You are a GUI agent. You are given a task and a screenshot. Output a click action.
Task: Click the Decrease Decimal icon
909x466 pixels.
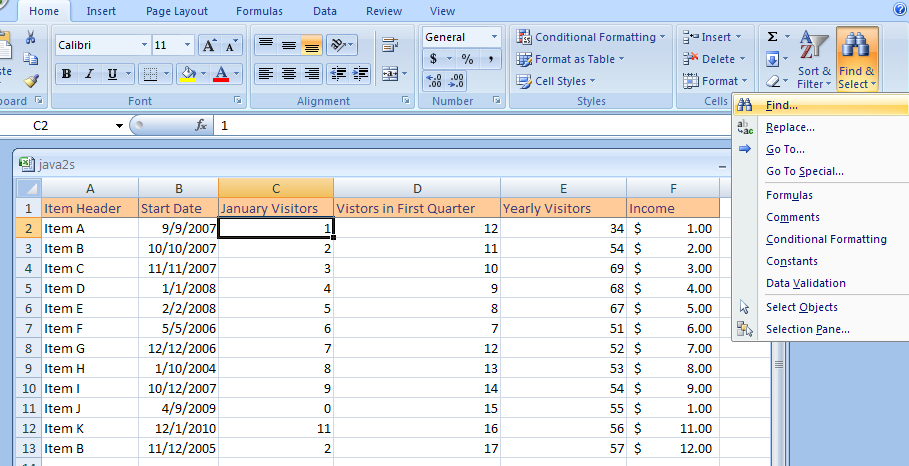(x=456, y=81)
